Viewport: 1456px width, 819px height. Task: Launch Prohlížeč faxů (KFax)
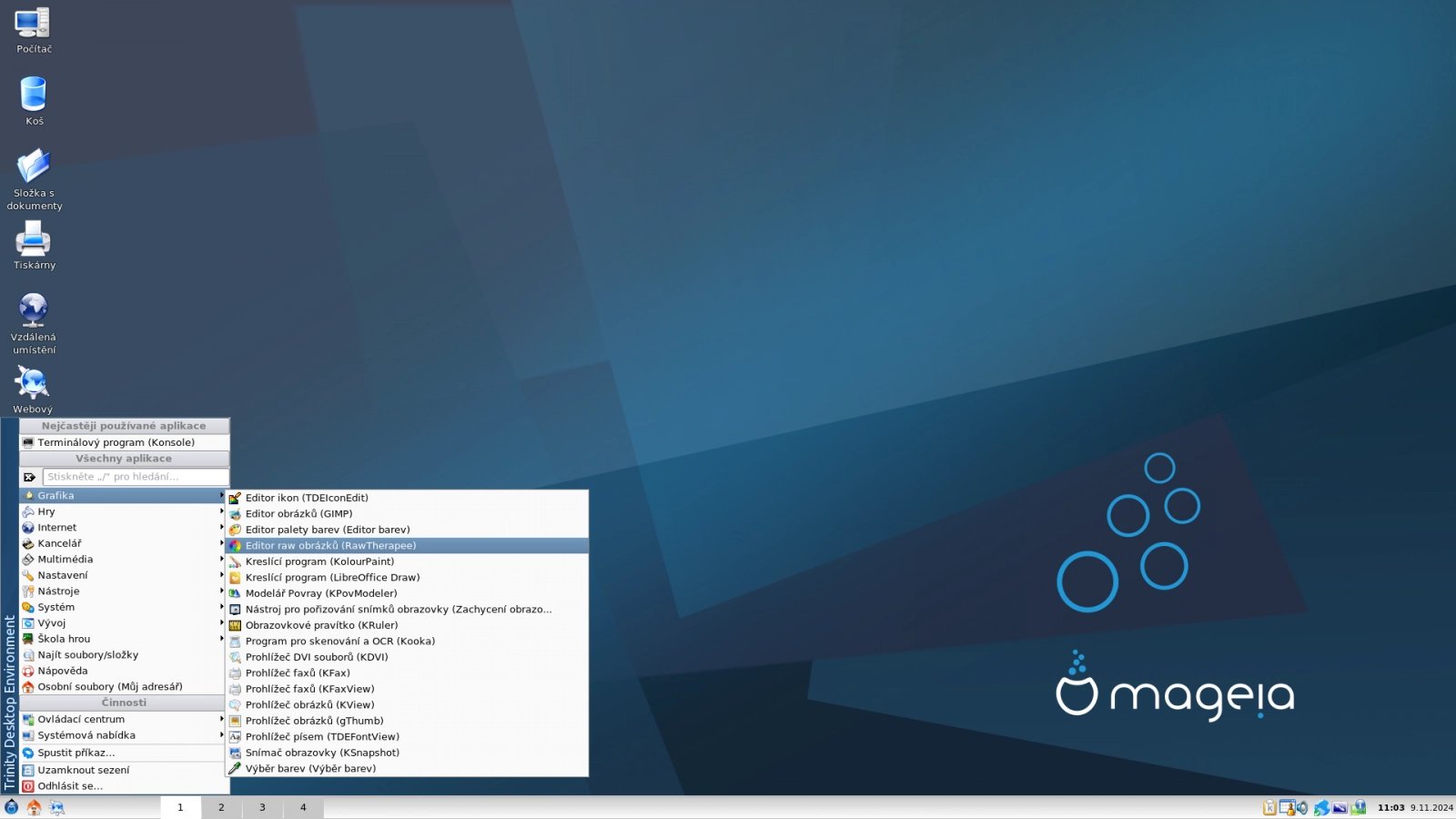408,673
